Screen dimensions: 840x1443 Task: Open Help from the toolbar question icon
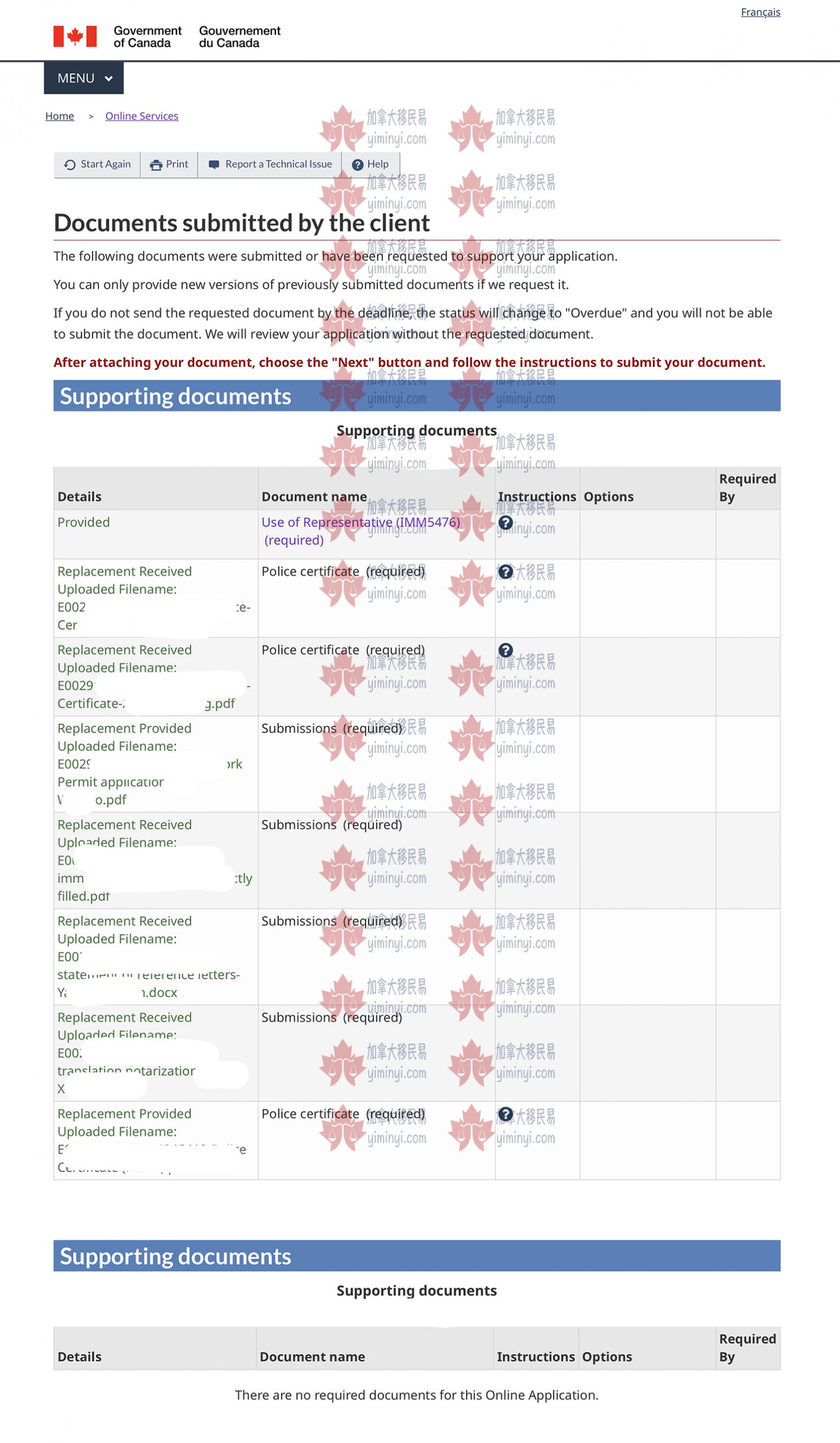click(358, 165)
